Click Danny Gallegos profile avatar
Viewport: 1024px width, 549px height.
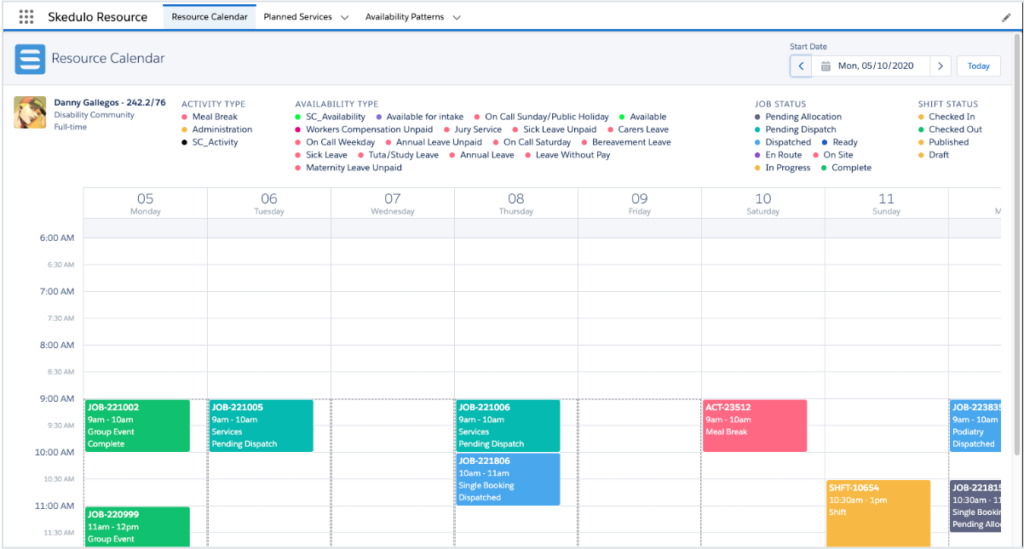[x=30, y=112]
